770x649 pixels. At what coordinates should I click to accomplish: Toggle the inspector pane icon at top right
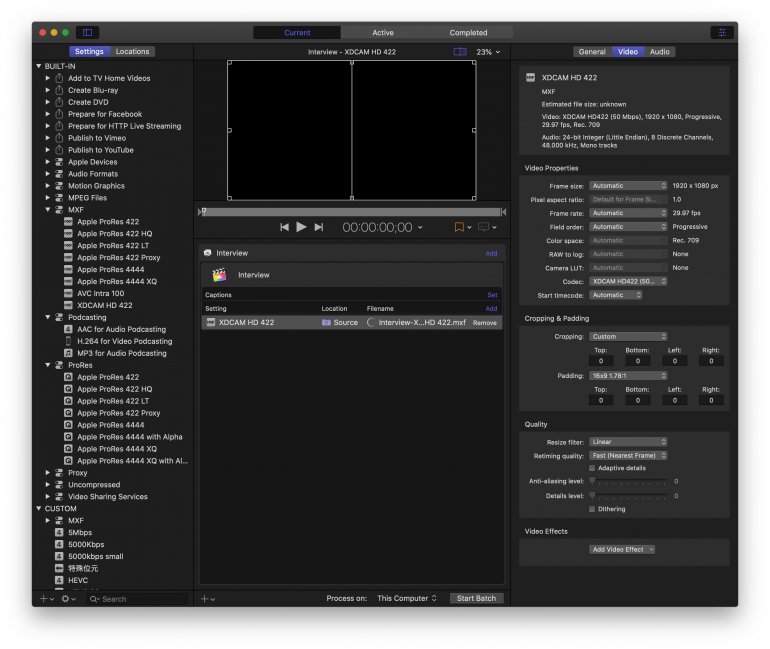point(721,33)
